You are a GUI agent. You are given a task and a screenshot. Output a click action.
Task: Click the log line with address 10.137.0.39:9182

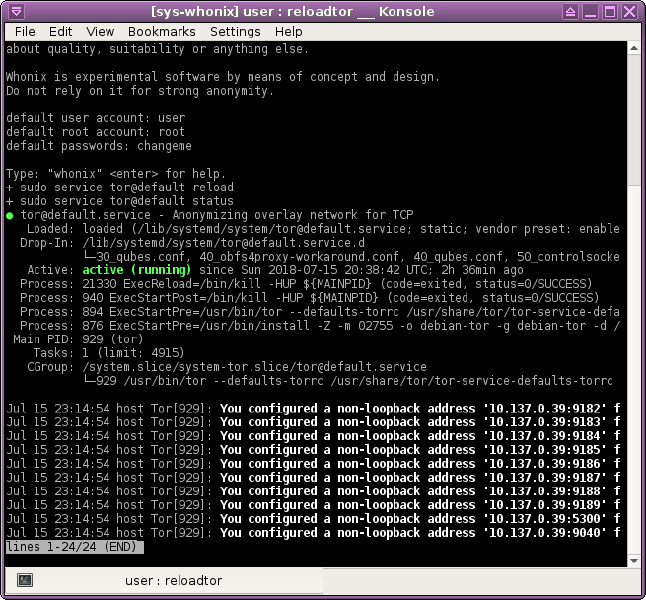coord(313,408)
